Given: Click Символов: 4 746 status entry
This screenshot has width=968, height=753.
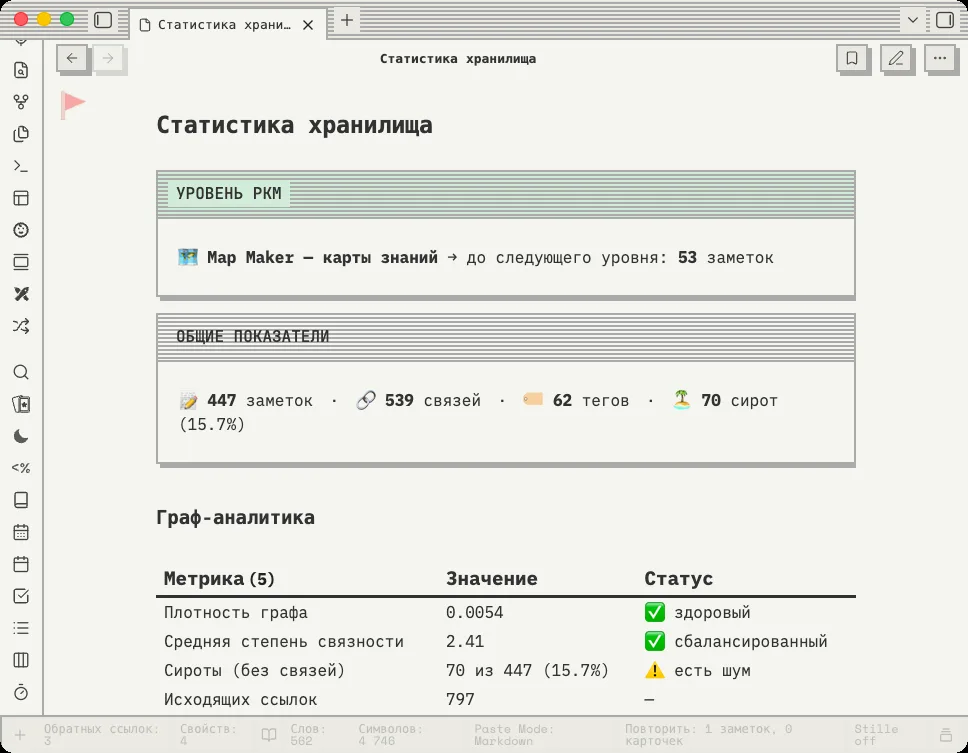Looking at the screenshot, I should pyautogui.click(x=391, y=734).
